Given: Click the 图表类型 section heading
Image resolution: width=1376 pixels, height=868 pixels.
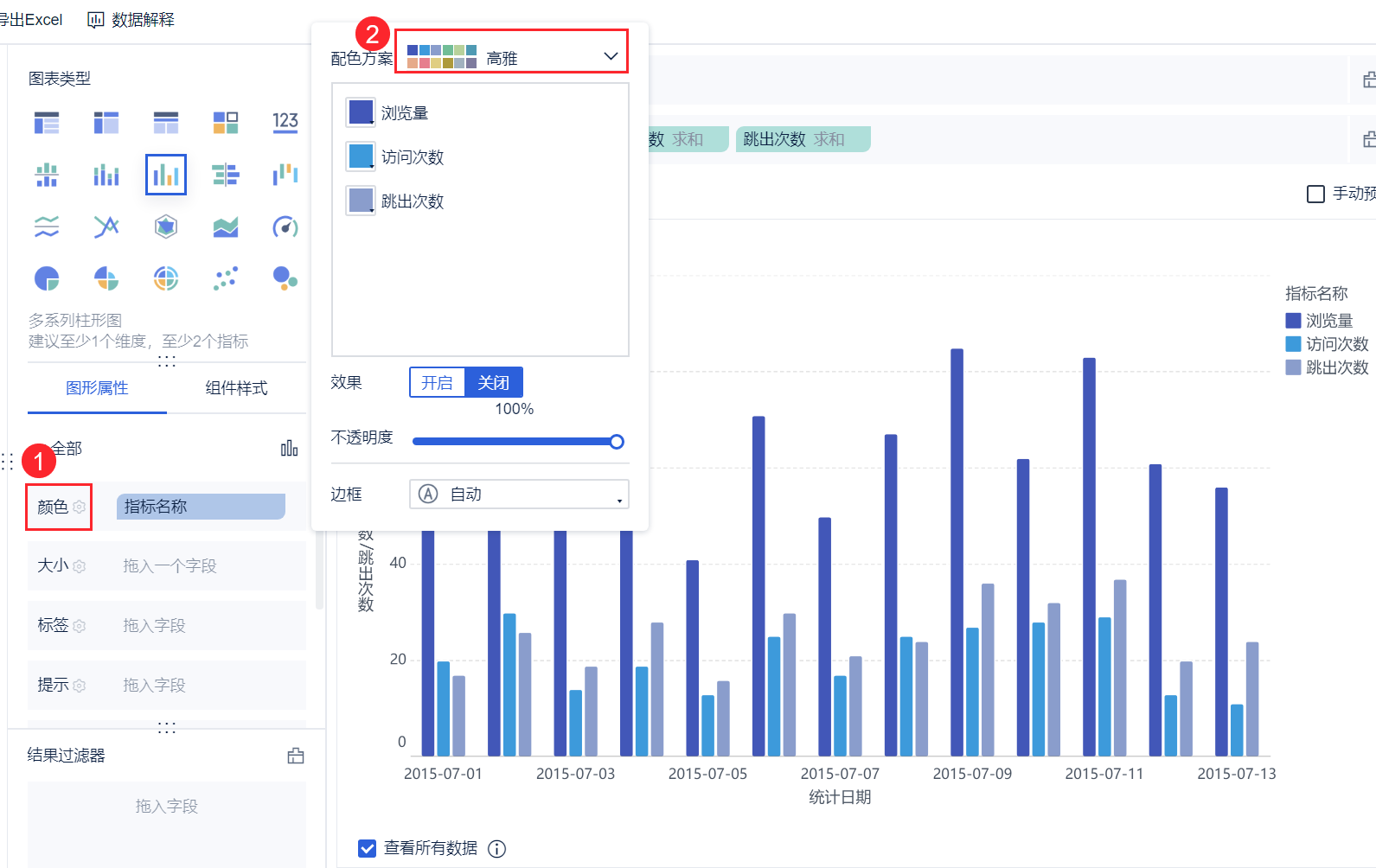Looking at the screenshot, I should [x=60, y=79].
